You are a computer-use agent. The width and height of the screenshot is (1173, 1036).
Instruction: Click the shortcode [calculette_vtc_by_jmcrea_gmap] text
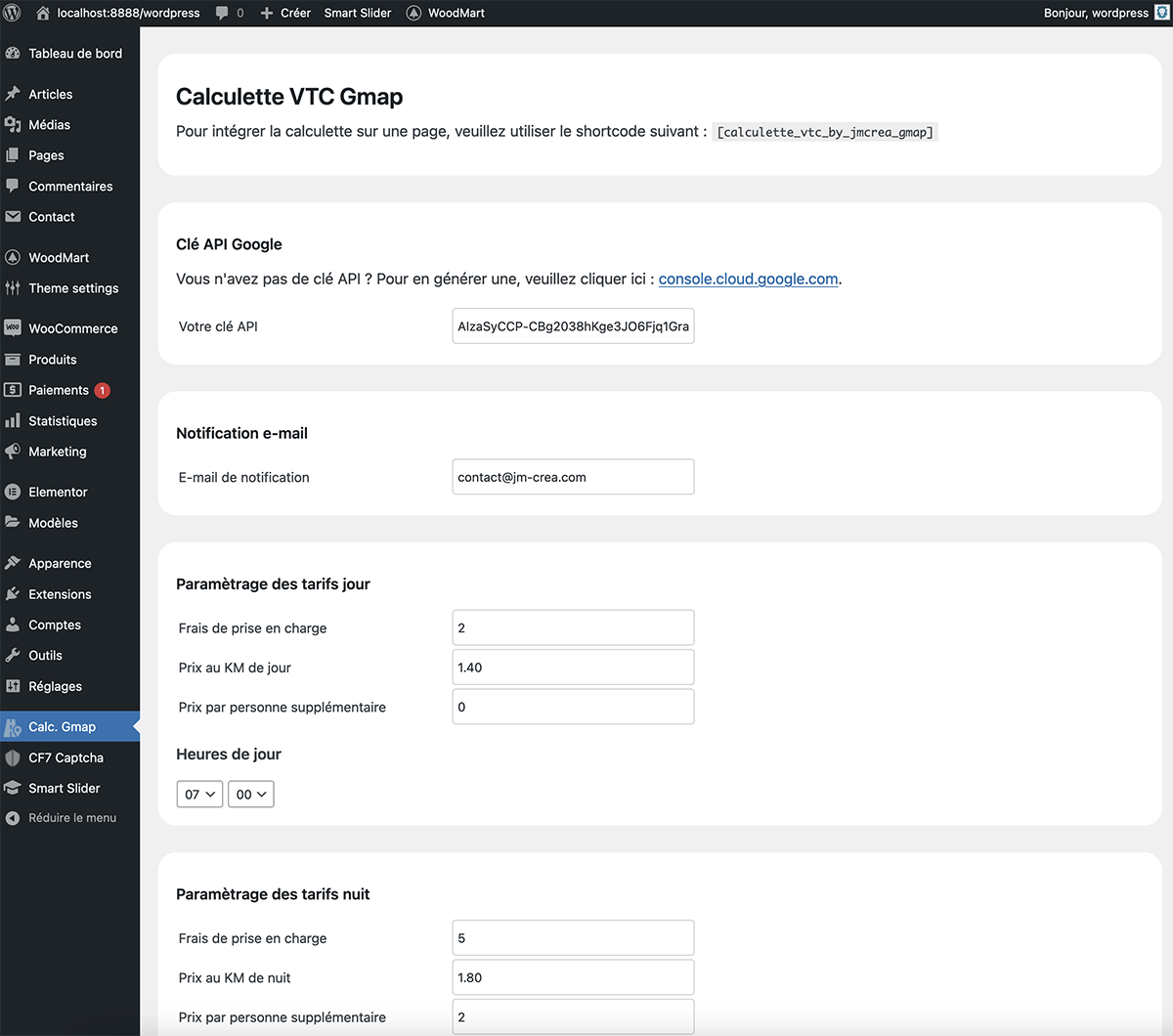tap(825, 132)
